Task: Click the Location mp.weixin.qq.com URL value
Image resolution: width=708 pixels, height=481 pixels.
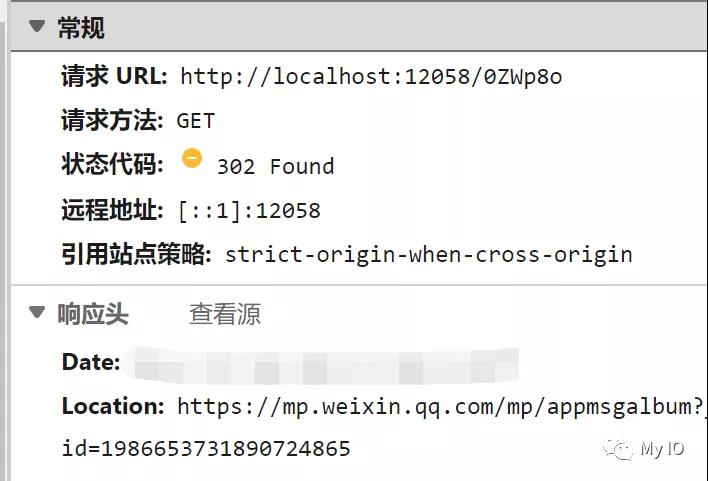Action: pyautogui.click(x=442, y=406)
